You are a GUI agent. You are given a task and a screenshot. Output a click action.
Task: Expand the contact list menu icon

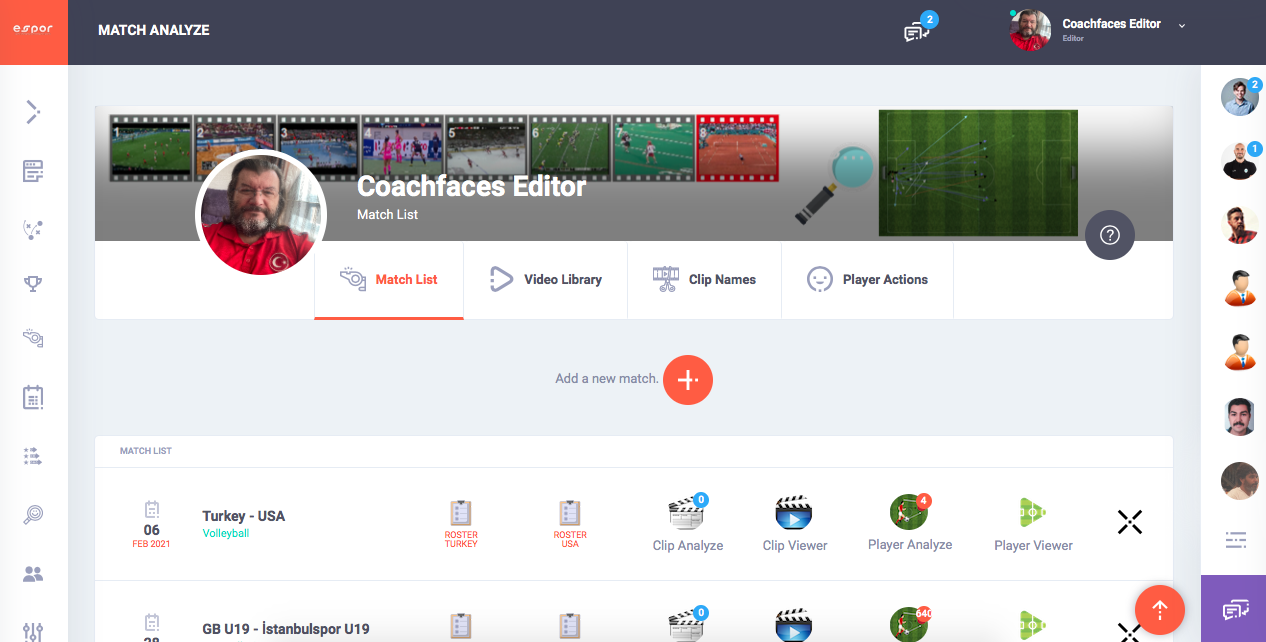pyautogui.click(x=1236, y=540)
